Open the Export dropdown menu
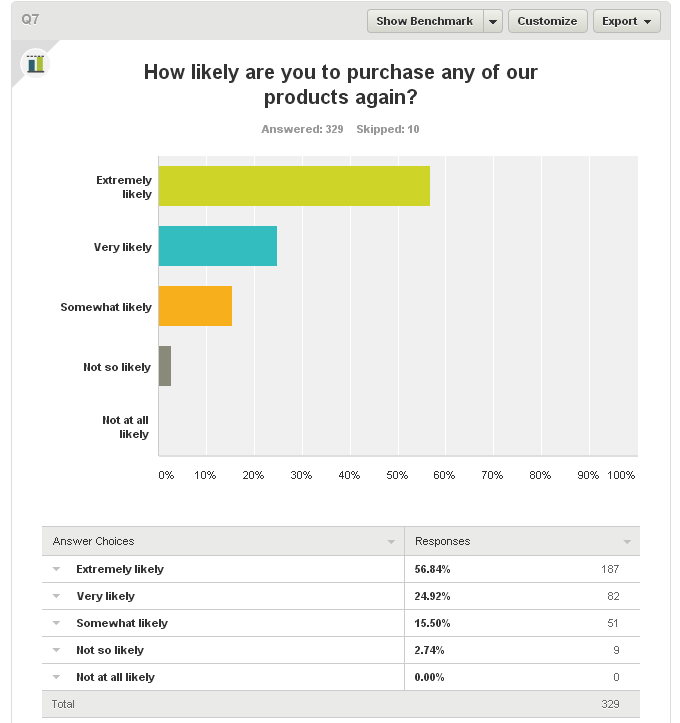Viewport: 680px width, 723px height. (627, 21)
